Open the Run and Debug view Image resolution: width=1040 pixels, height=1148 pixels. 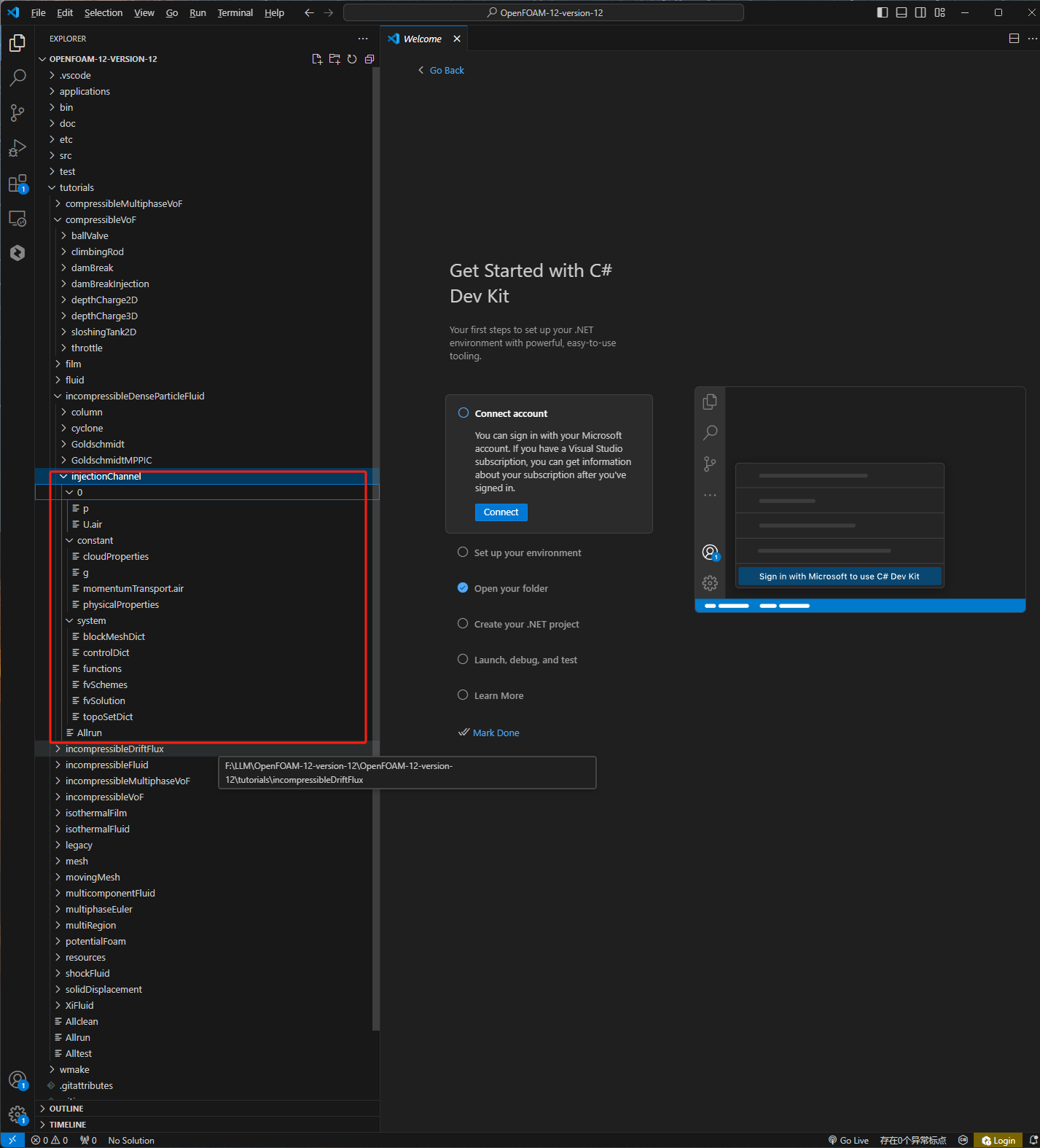pos(17,148)
